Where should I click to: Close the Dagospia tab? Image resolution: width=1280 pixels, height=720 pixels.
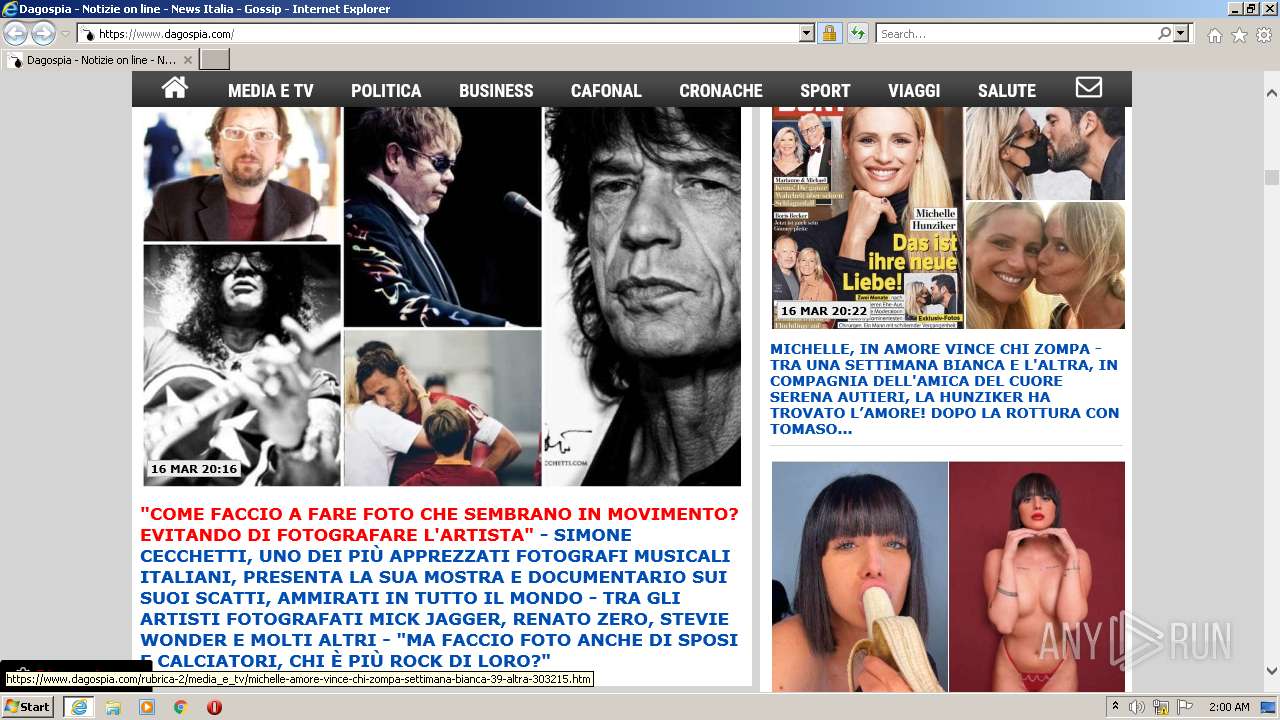tap(187, 60)
